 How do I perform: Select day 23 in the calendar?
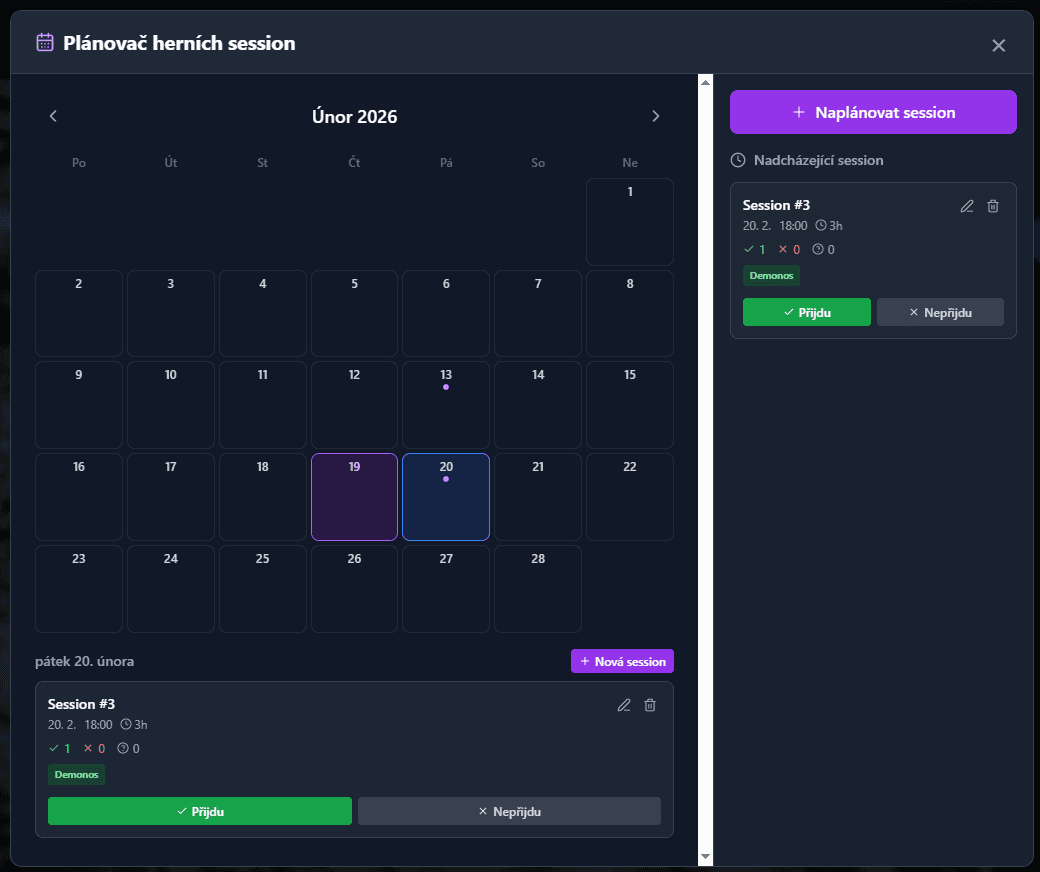(79, 589)
